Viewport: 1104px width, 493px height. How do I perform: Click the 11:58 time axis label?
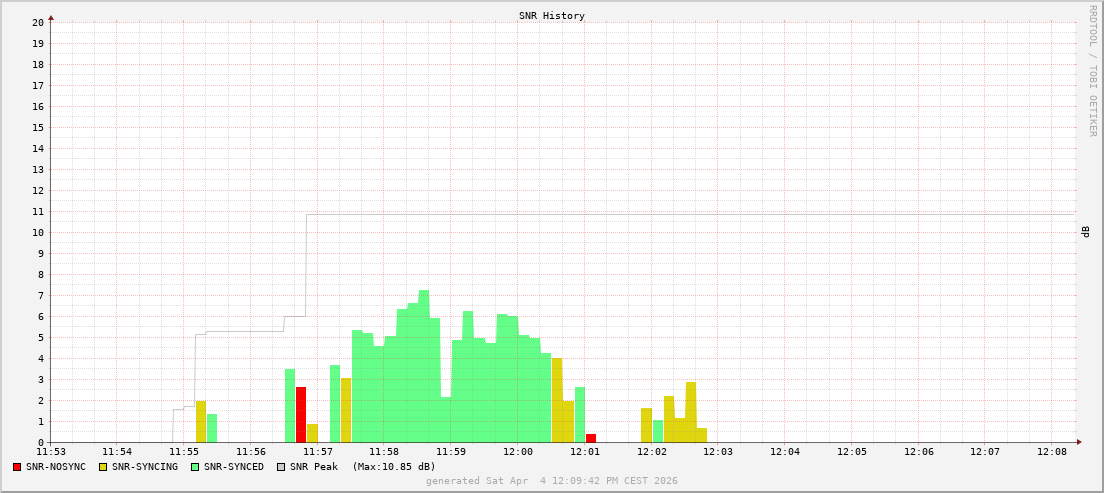(x=384, y=452)
